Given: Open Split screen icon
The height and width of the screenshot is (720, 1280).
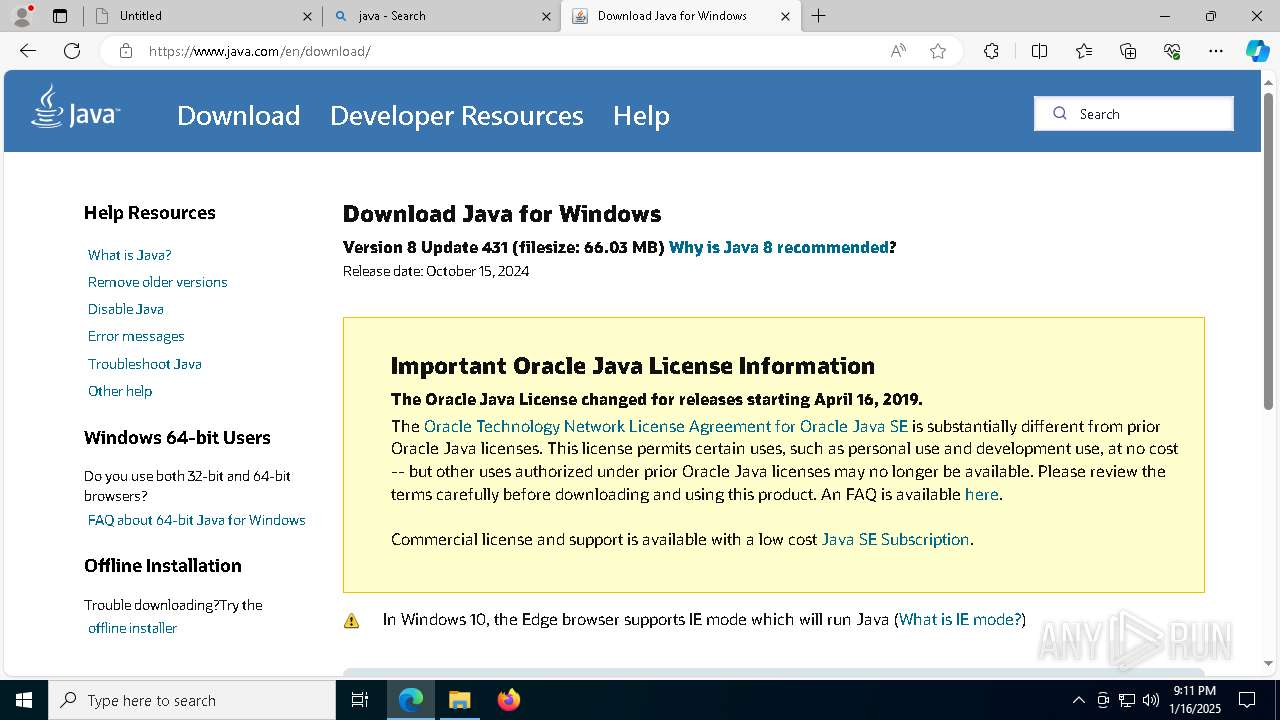Looking at the screenshot, I should (x=1039, y=51).
